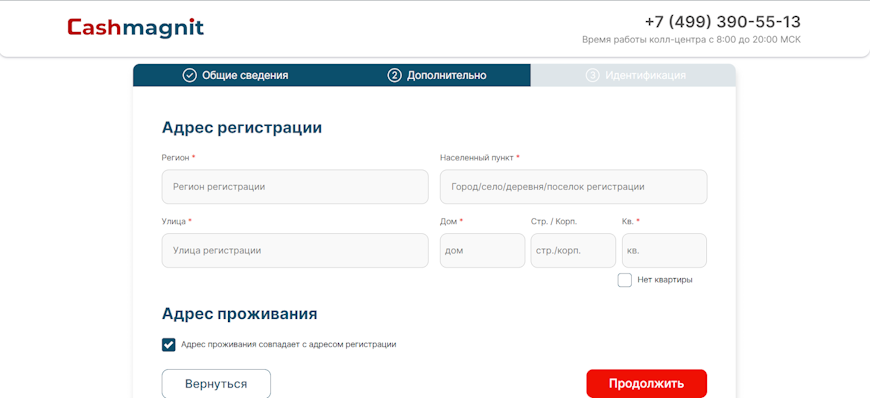Select the checkmark icon beside Общие сведения

pos(190,75)
